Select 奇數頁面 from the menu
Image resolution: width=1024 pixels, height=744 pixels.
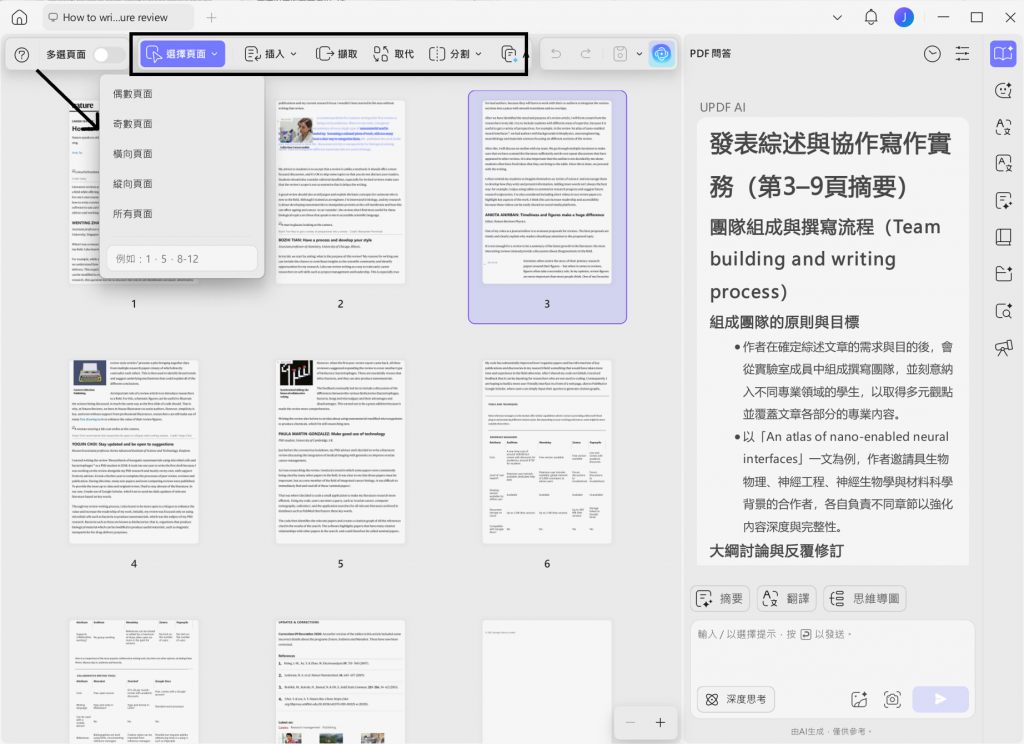click(133, 124)
